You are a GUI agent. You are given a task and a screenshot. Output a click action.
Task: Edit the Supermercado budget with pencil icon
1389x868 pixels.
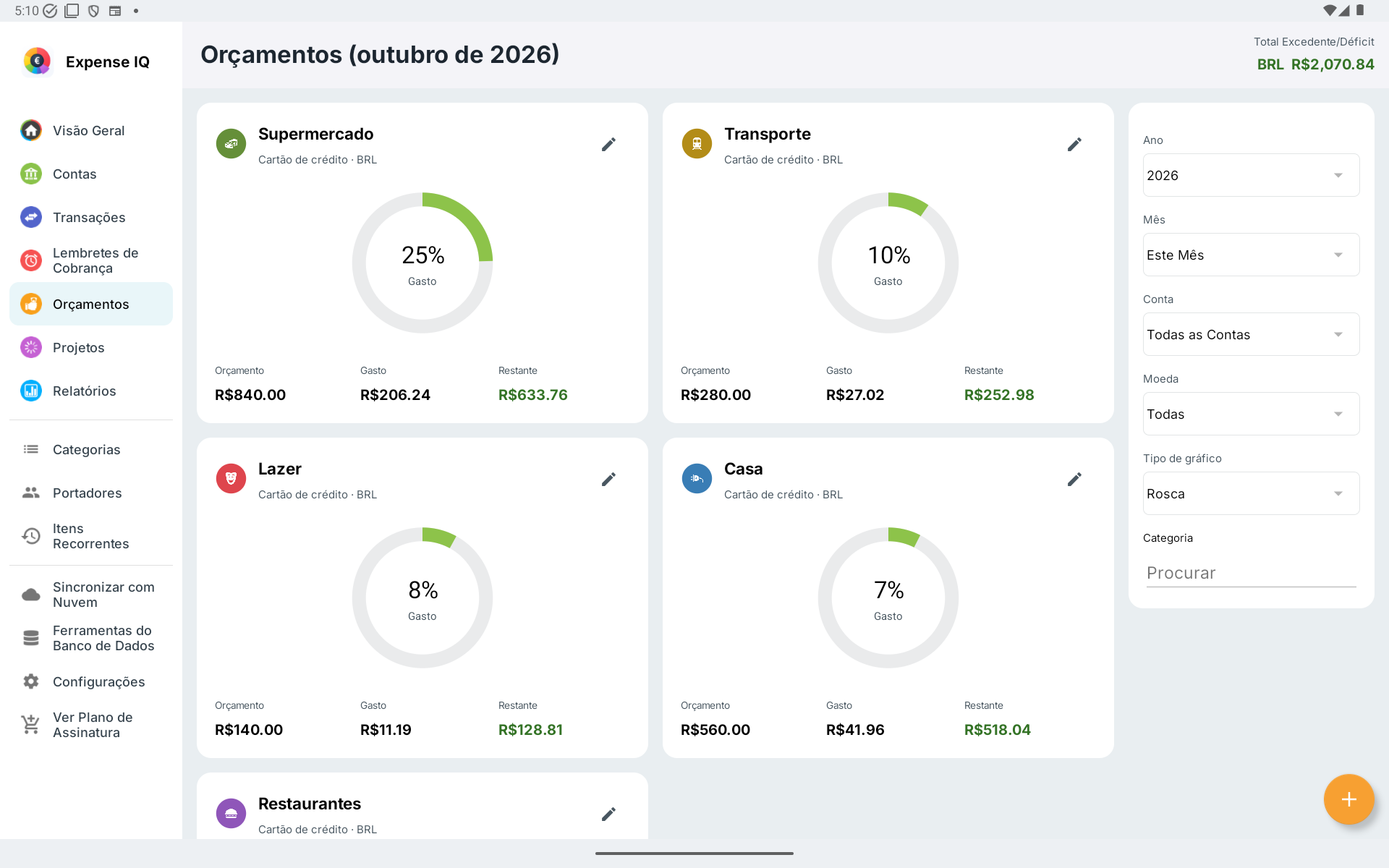click(x=608, y=145)
